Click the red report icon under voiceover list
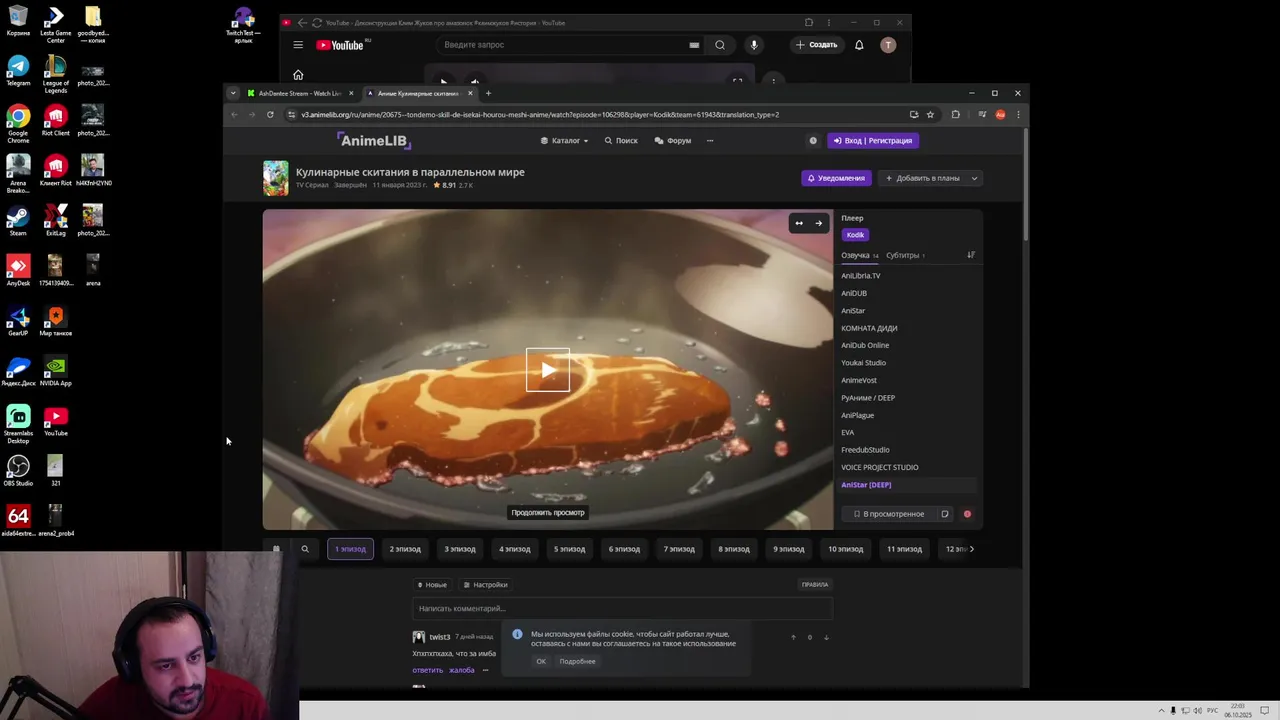Image resolution: width=1280 pixels, height=720 pixels. coord(967,514)
